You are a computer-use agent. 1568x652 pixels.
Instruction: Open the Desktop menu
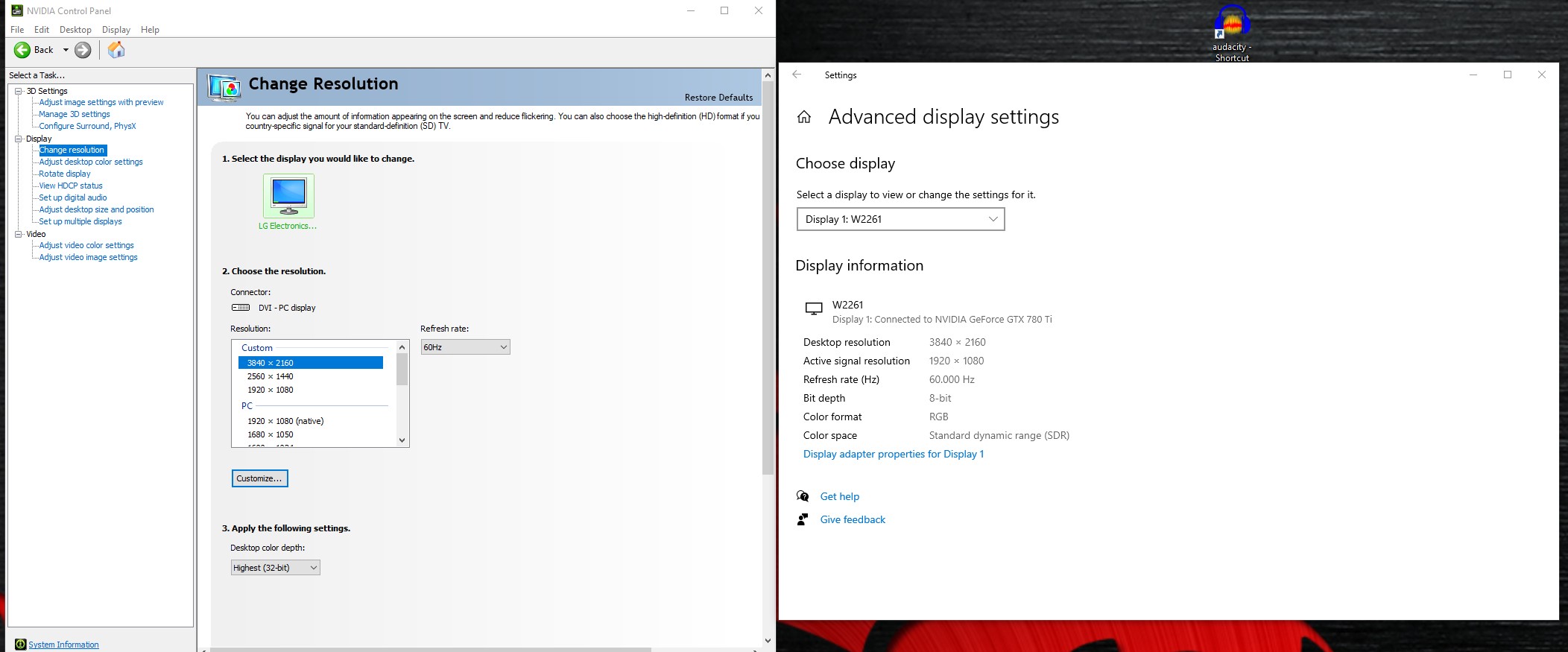pyautogui.click(x=75, y=30)
